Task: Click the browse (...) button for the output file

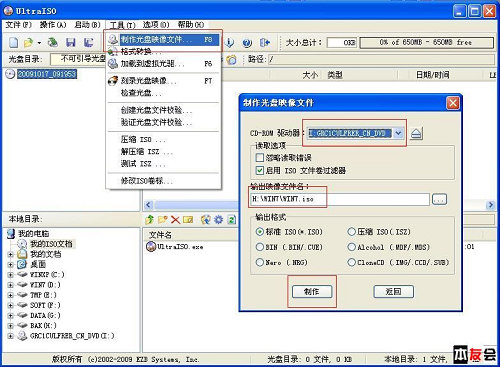Action: pos(439,199)
